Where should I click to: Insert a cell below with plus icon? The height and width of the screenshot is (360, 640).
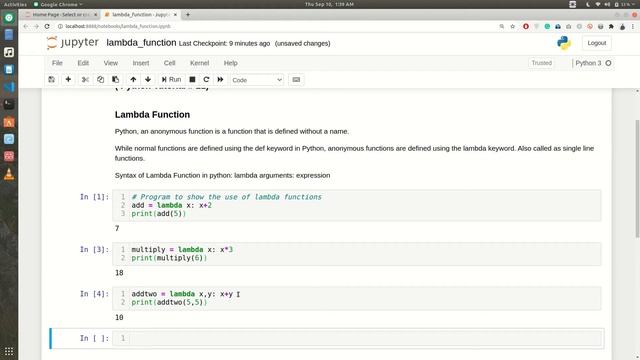coord(68,80)
